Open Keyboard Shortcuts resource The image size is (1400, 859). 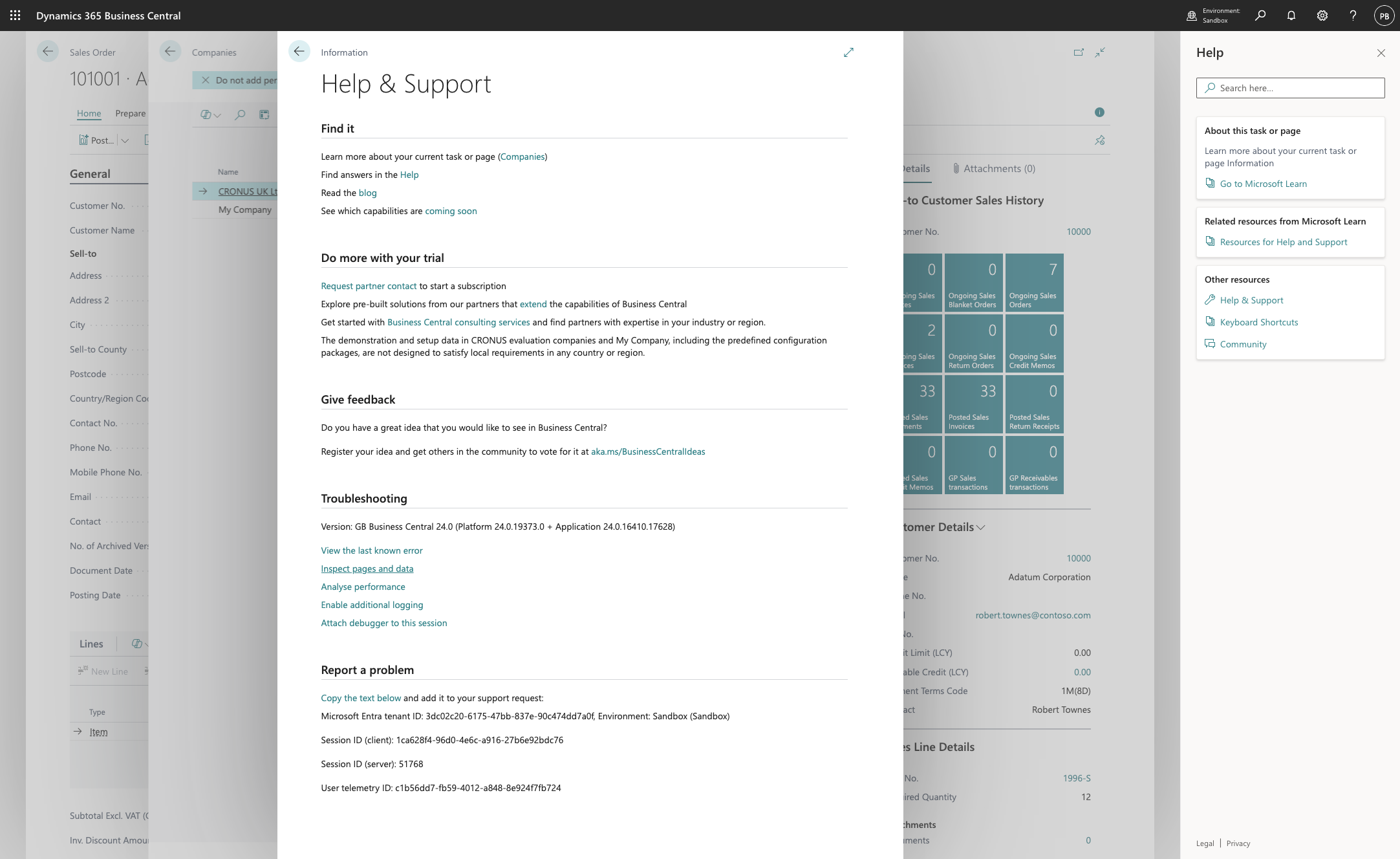tap(1259, 322)
